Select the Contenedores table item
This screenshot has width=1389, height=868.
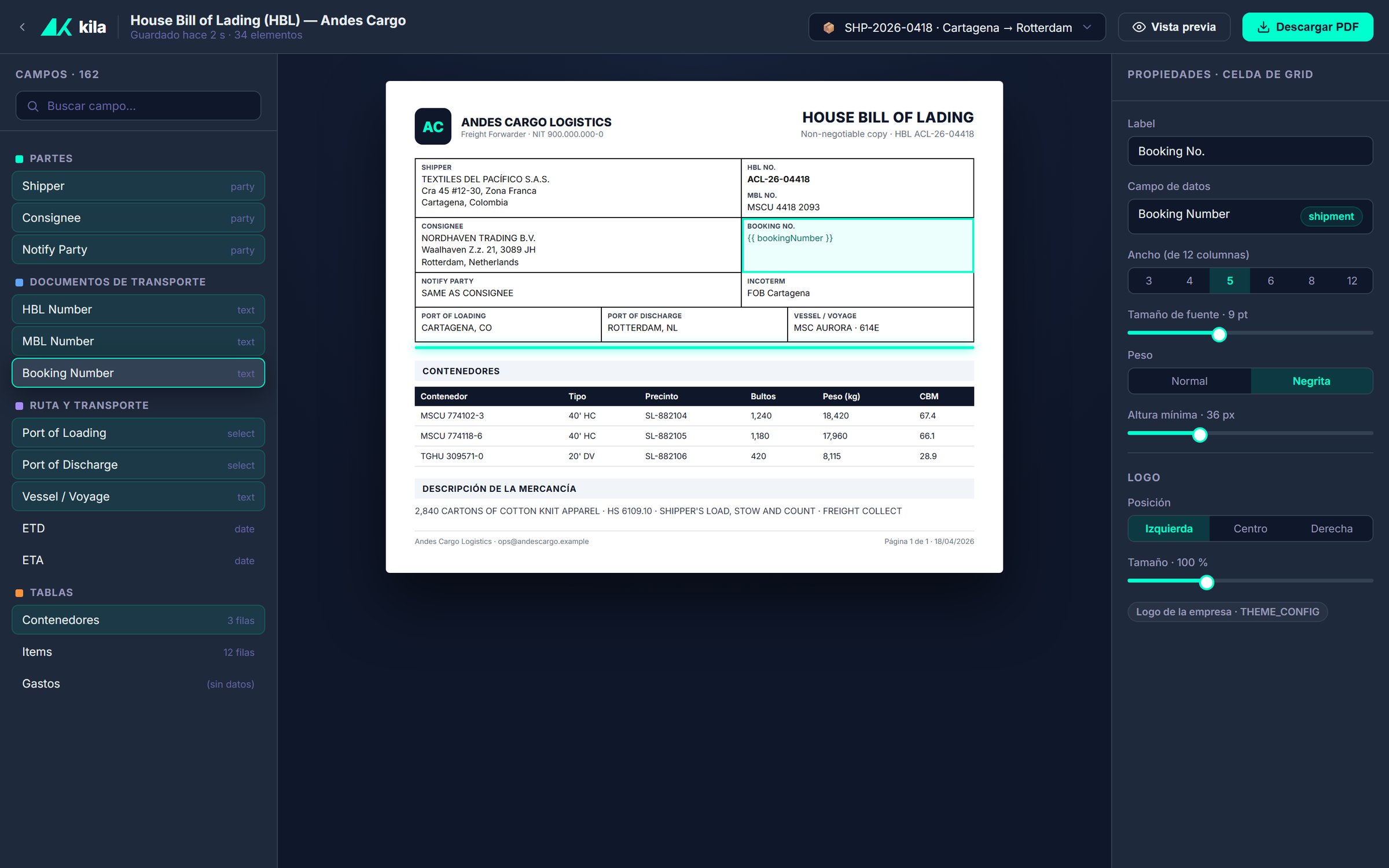click(138, 619)
